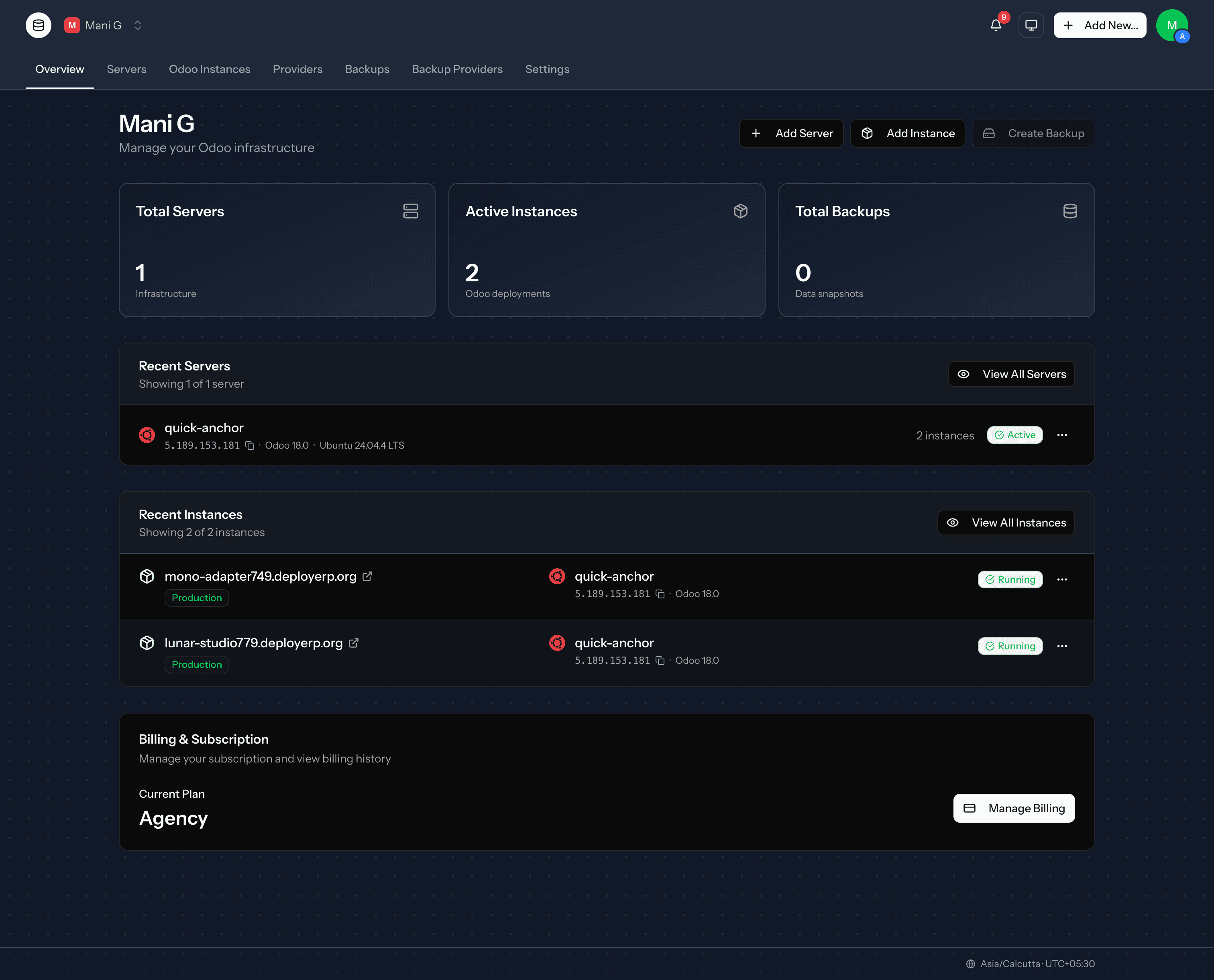Open more options for mono-adapter749 instance

point(1062,580)
